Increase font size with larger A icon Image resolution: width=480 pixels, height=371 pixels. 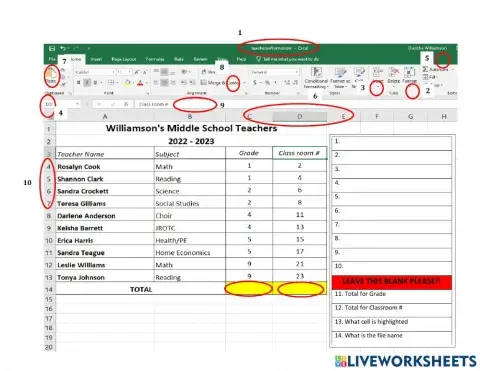click(x=137, y=72)
